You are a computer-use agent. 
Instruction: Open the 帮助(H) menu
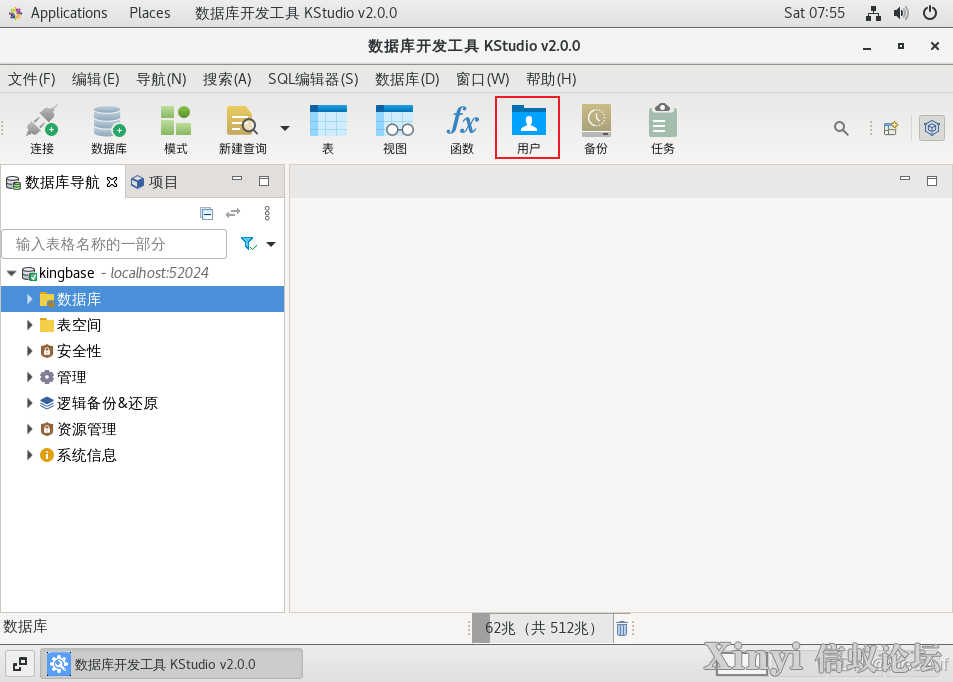(x=551, y=79)
